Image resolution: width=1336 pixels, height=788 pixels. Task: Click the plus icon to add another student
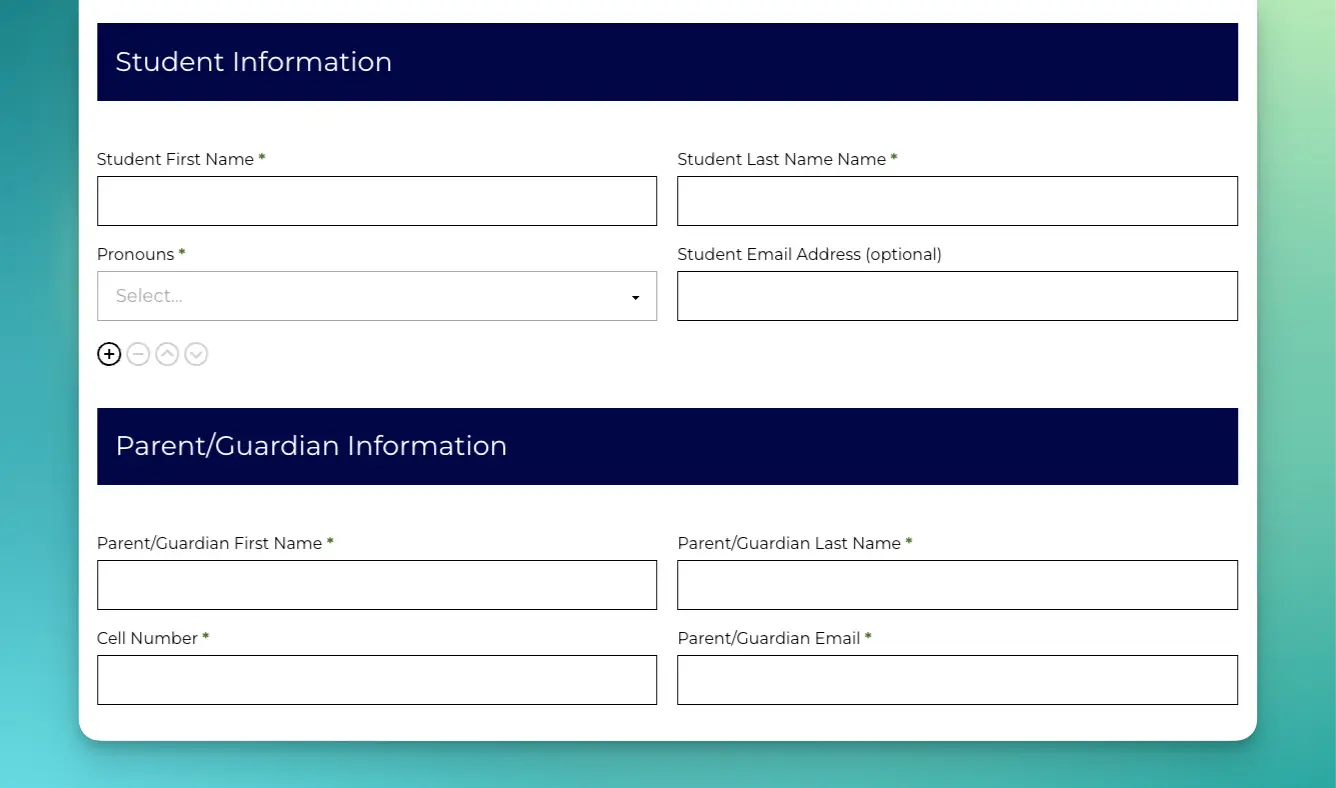click(x=109, y=354)
